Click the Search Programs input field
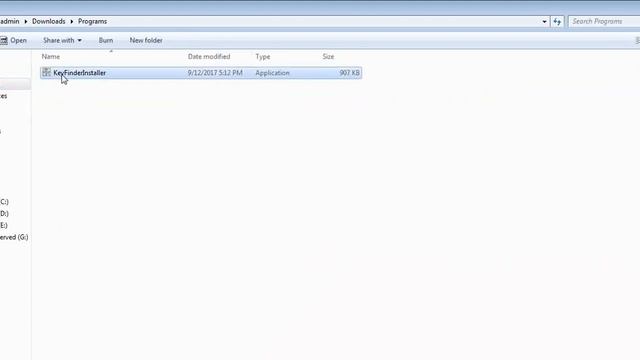640x360 pixels. coord(604,21)
